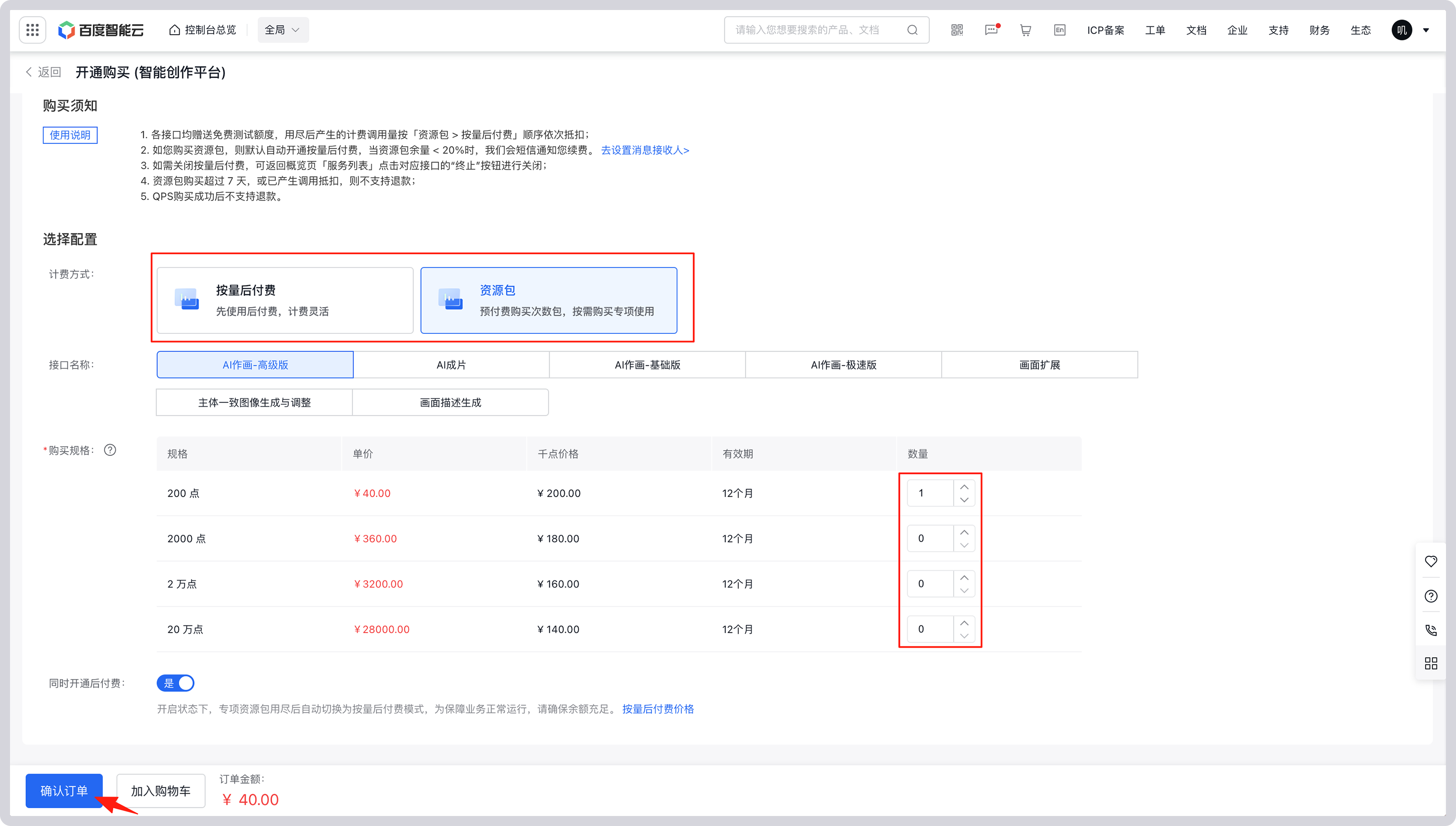Open 去设置消息接收人 link

645,150
